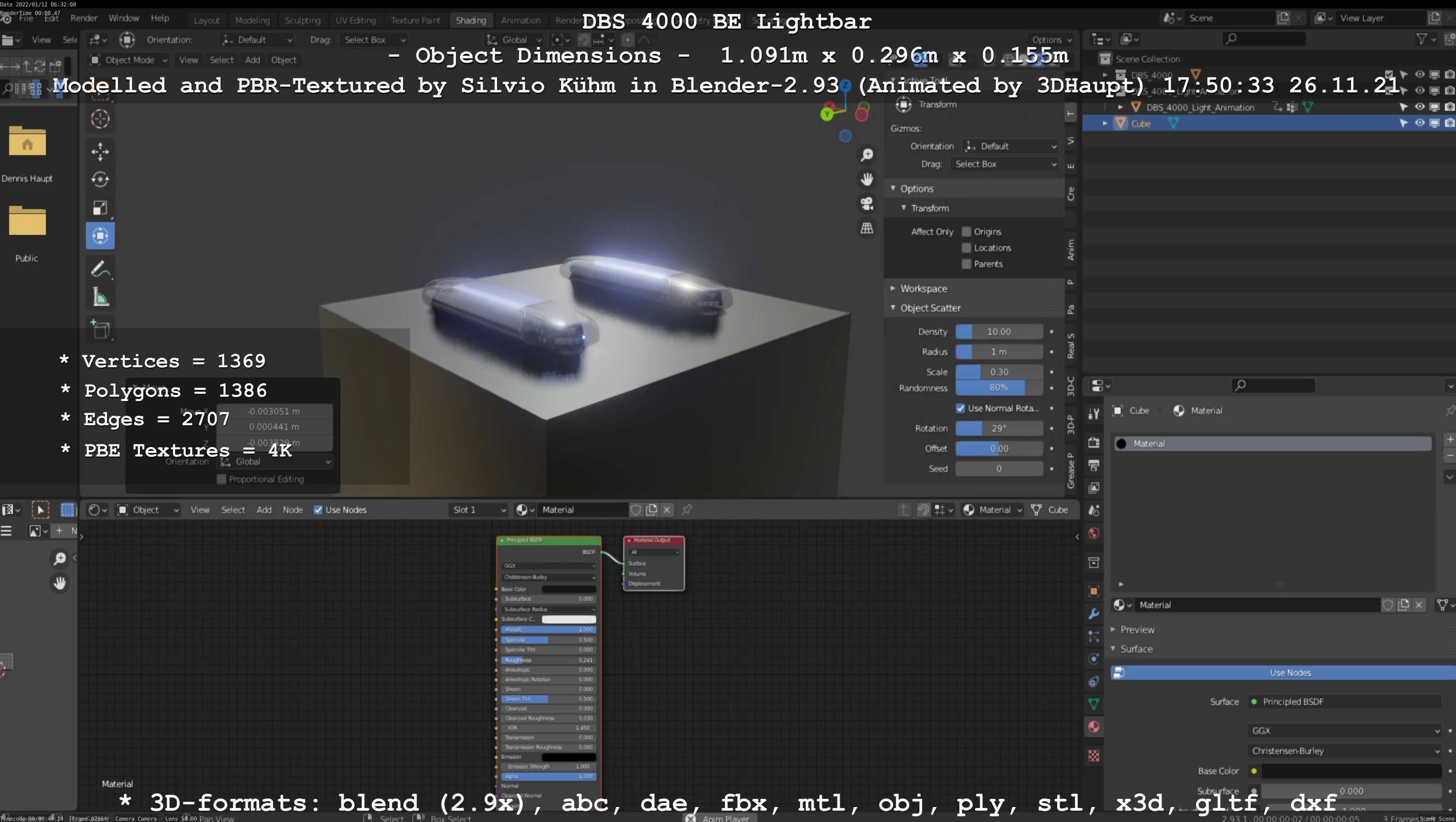
Task: Hide Cube in viewport via eye icon
Action: point(1419,123)
